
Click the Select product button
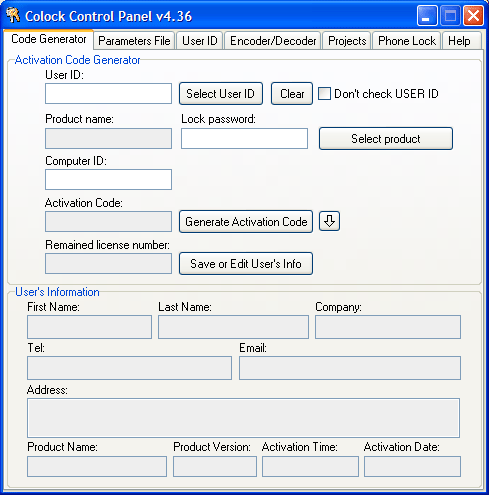click(386, 138)
